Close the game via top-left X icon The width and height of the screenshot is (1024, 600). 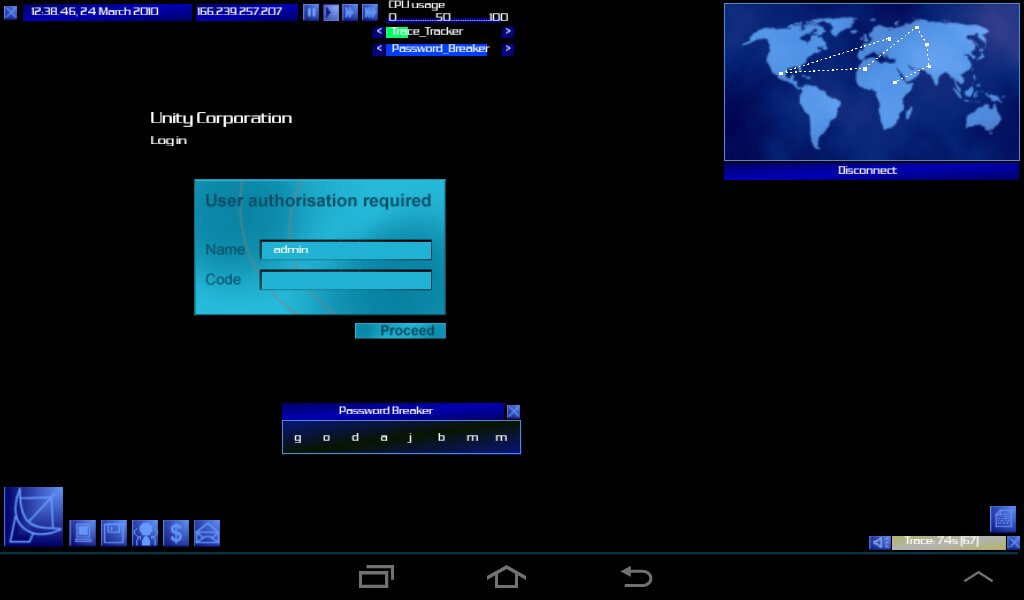10,12
